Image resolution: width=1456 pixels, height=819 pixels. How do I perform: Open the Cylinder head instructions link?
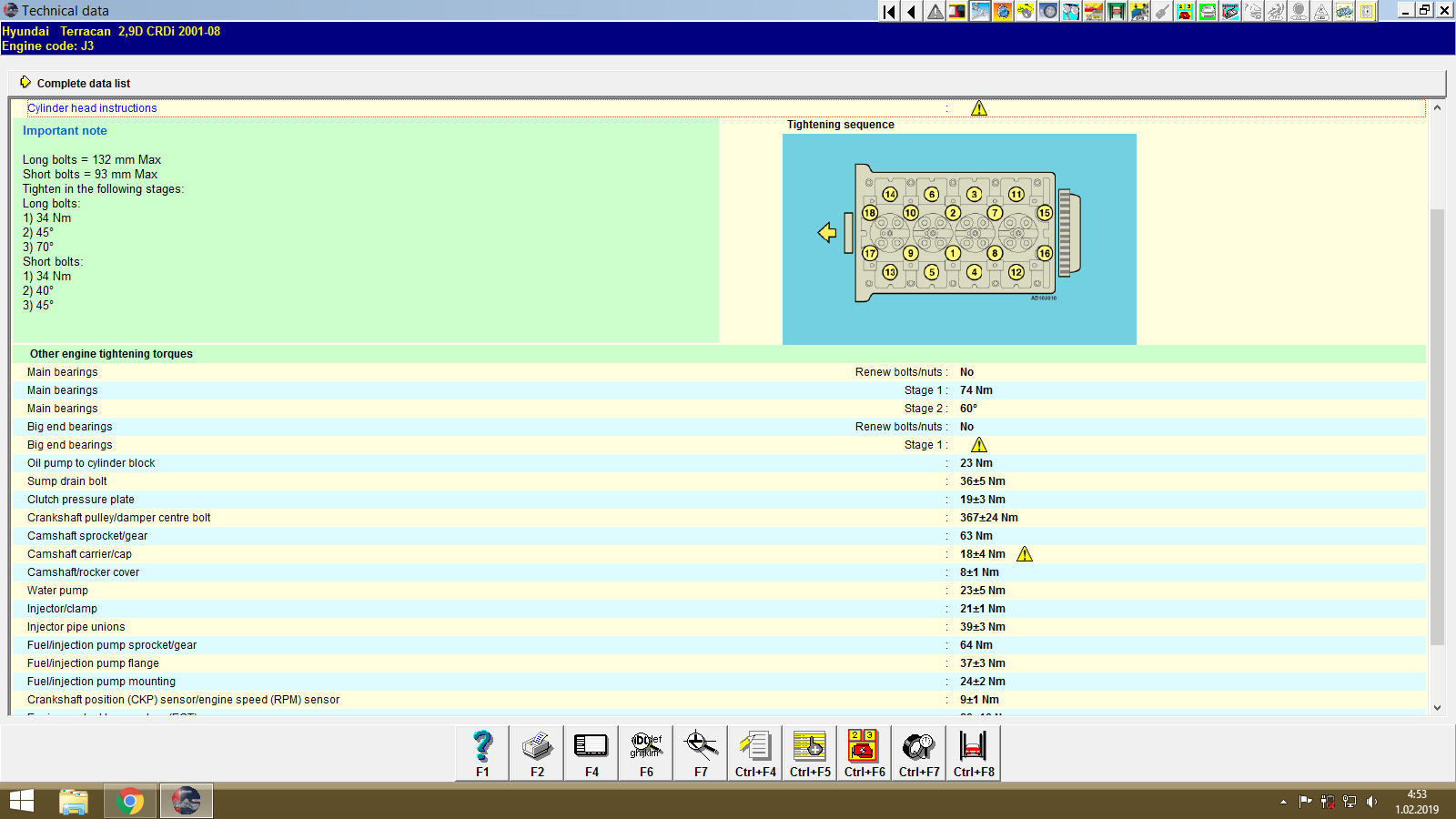pyautogui.click(x=92, y=107)
